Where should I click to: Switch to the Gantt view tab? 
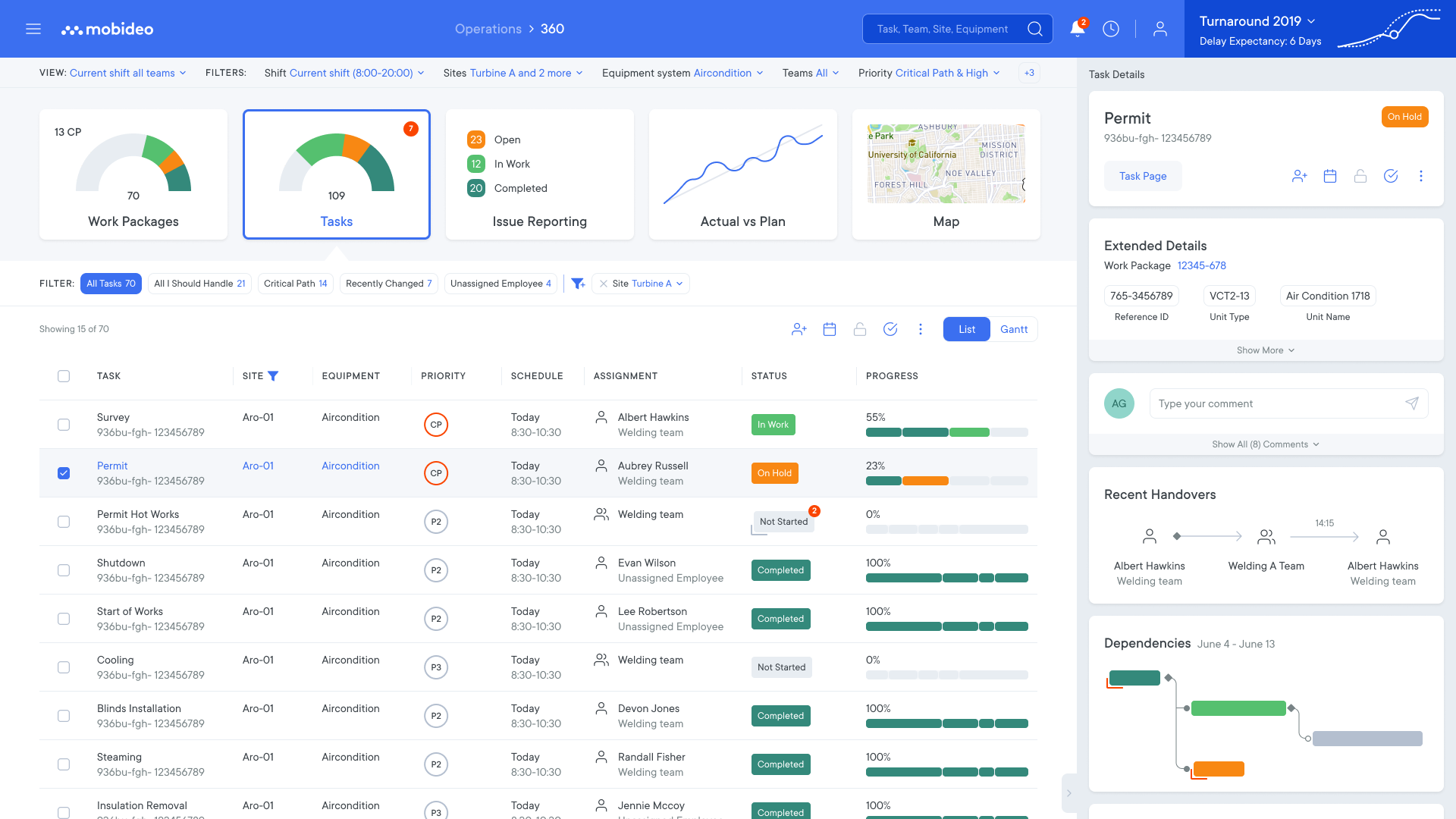pos(1014,329)
